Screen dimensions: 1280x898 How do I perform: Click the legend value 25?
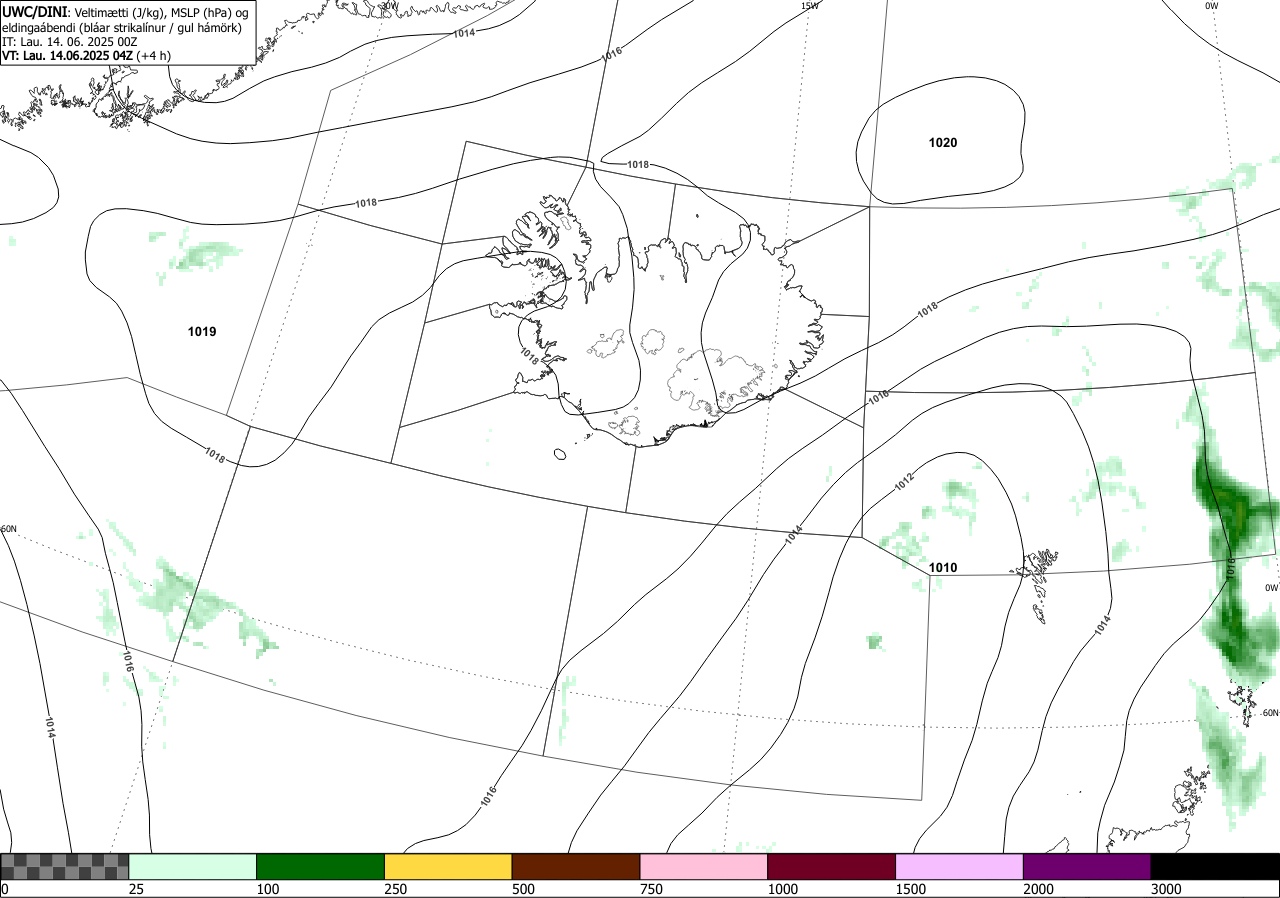tap(136, 889)
